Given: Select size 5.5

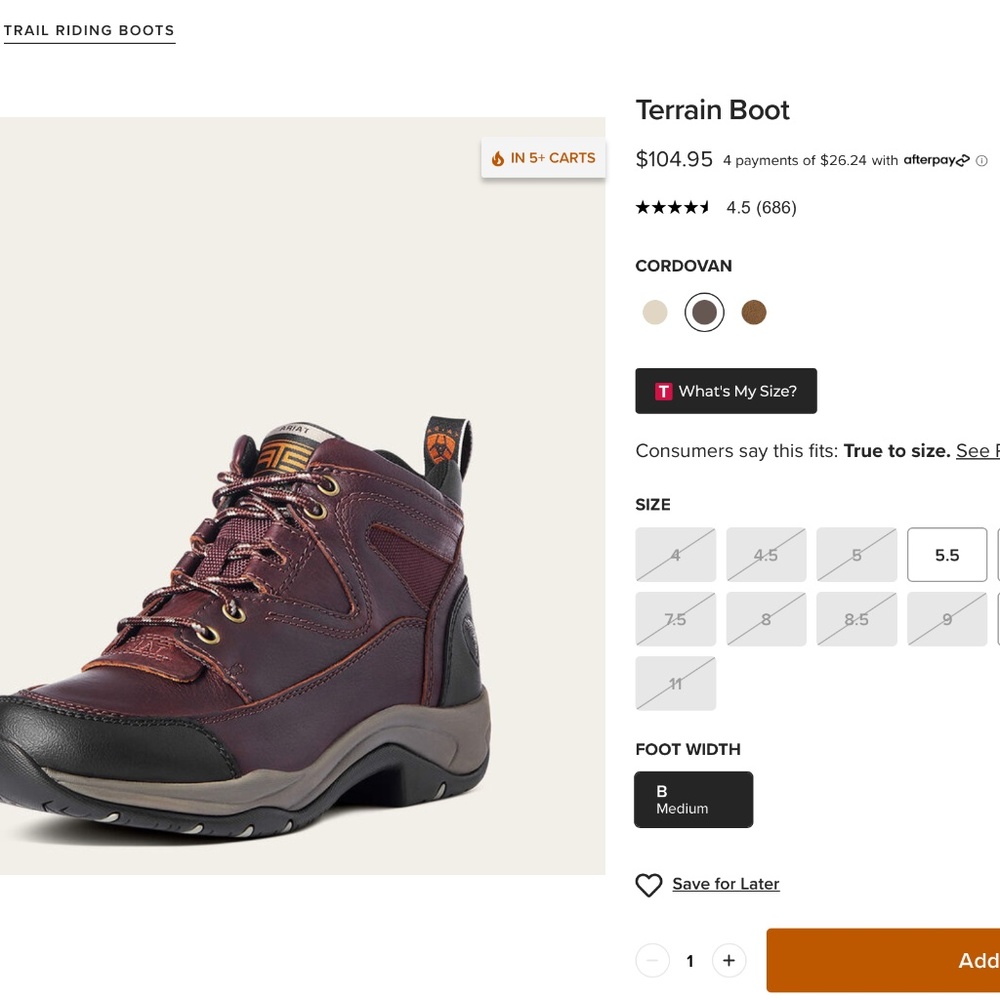Looking at the screenshot, I should pyautogui.click(x=947, y=555).
